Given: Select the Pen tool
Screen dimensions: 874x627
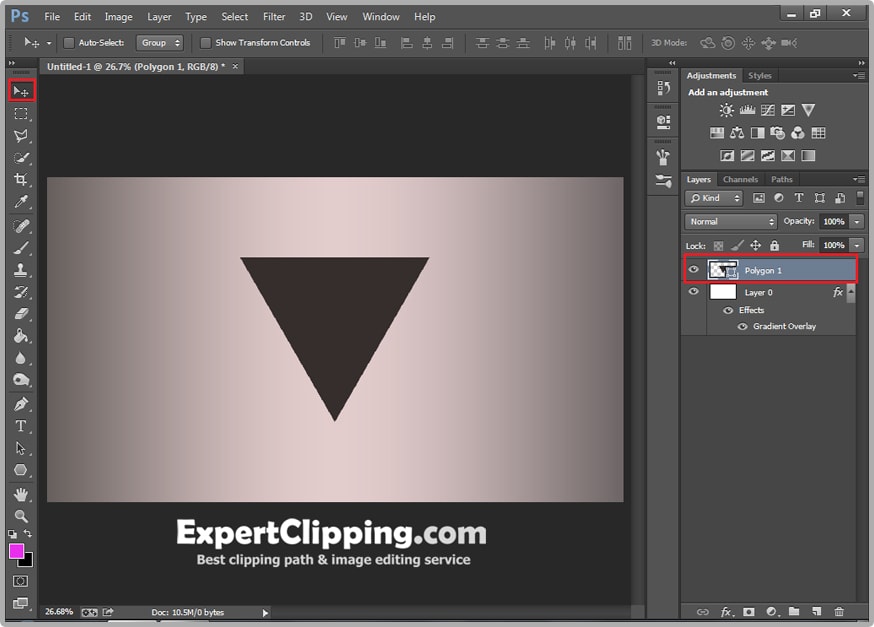Looking at the screenshot, I should coord(20,404).
